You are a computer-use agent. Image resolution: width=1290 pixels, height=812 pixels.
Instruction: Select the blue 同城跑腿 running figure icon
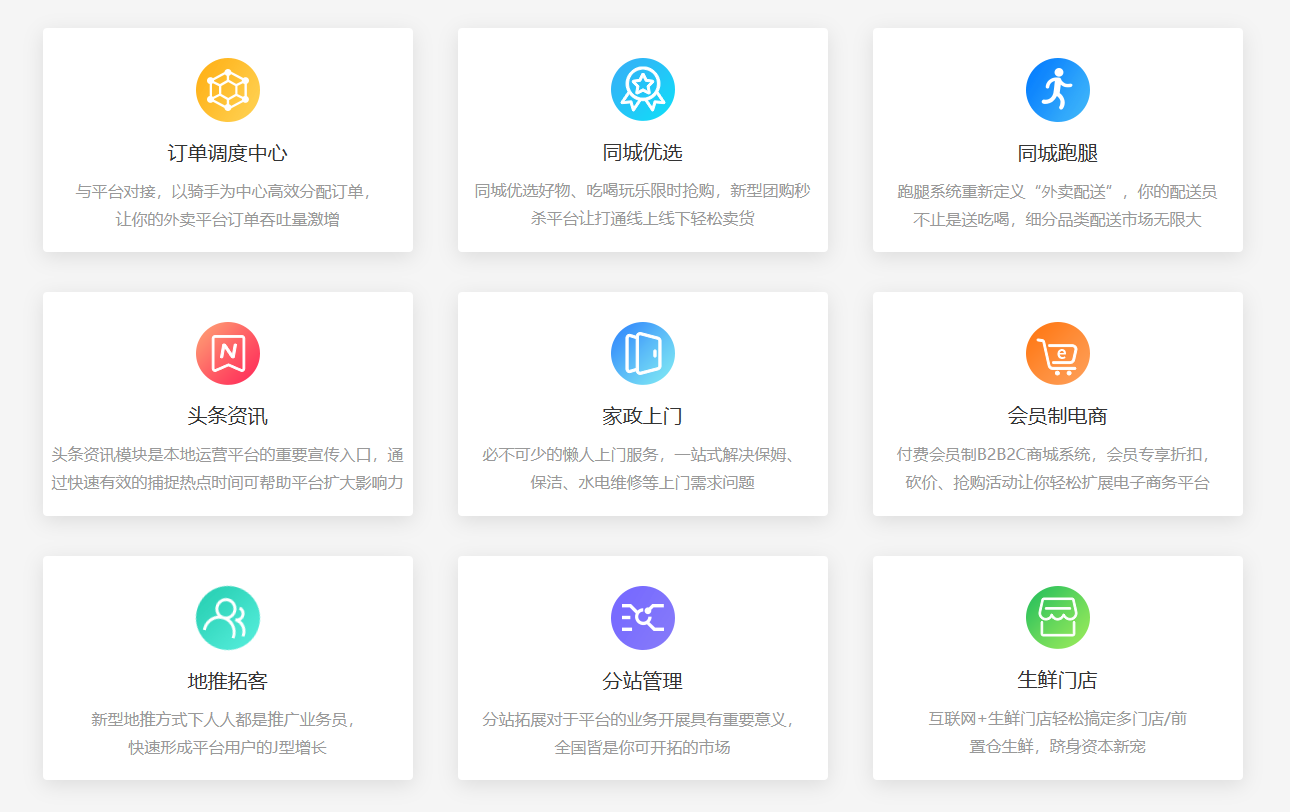point(1058,90)
